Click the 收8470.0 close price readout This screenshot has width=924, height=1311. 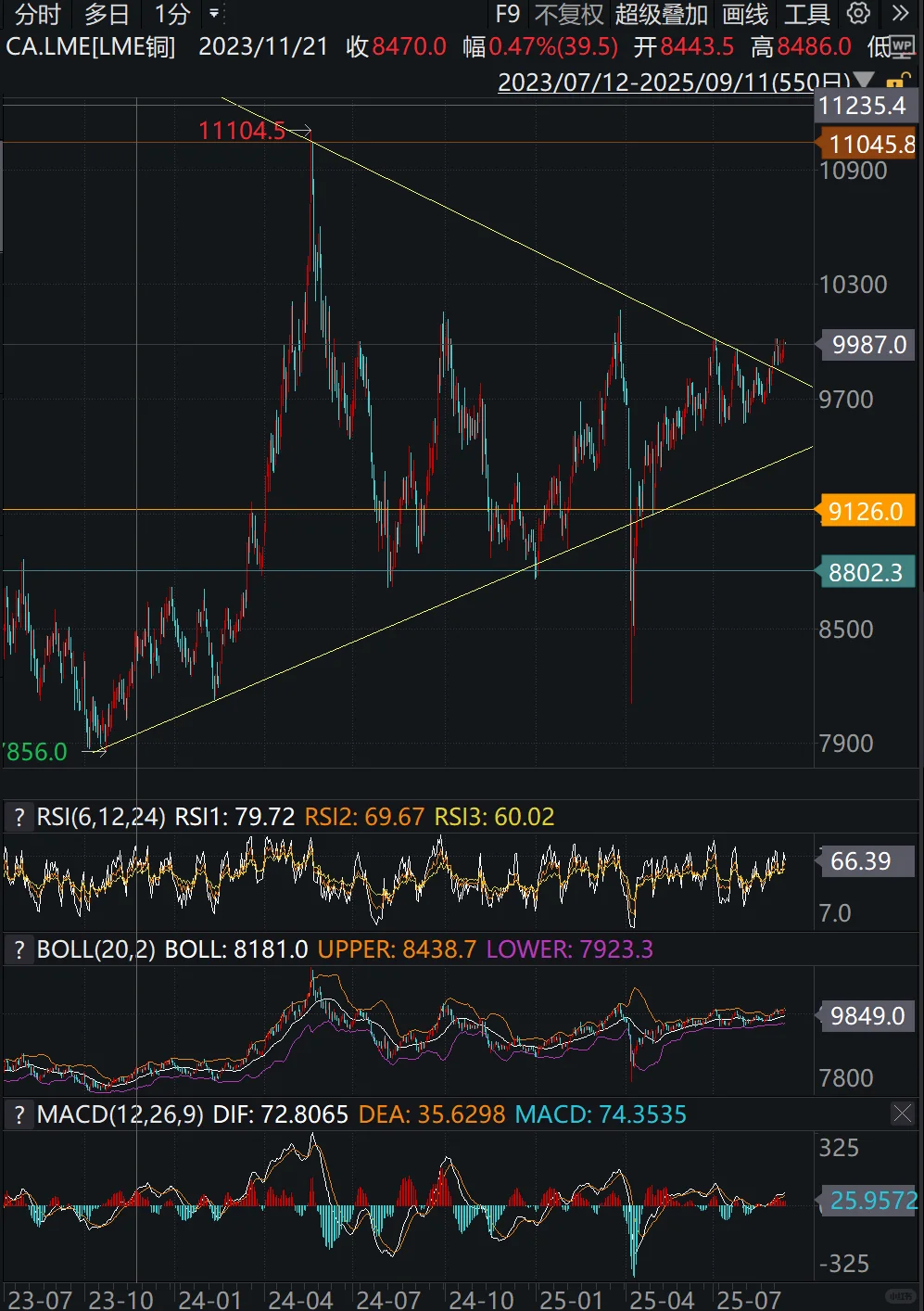click(x=397, y=46)
